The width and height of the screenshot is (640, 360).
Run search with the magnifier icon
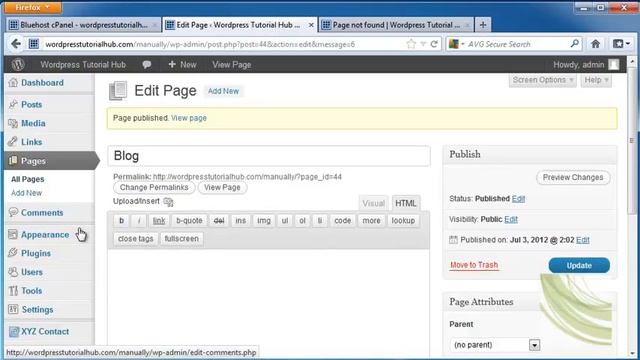coord(575,44)
